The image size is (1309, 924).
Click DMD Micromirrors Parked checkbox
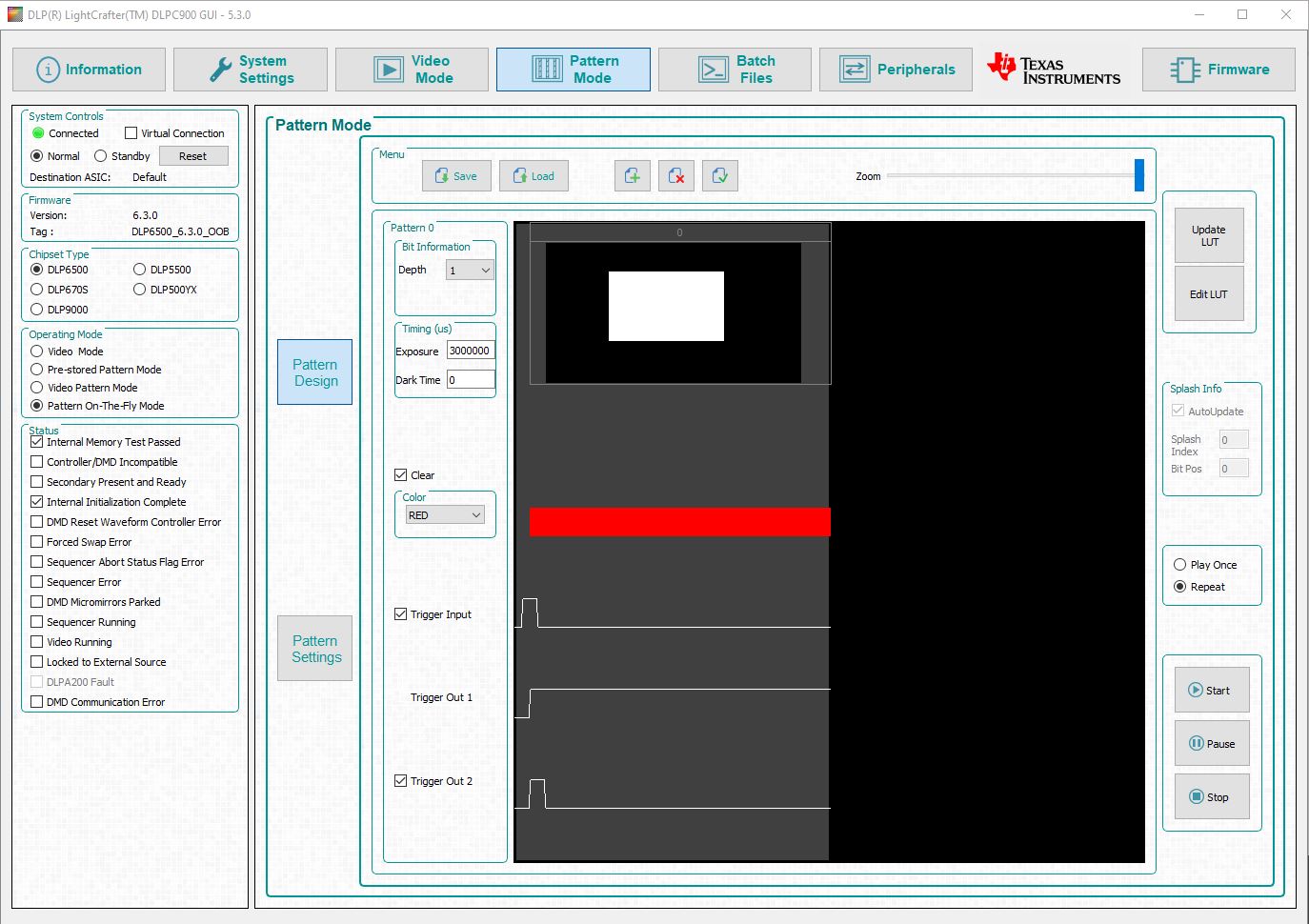(x=37, y=602)
